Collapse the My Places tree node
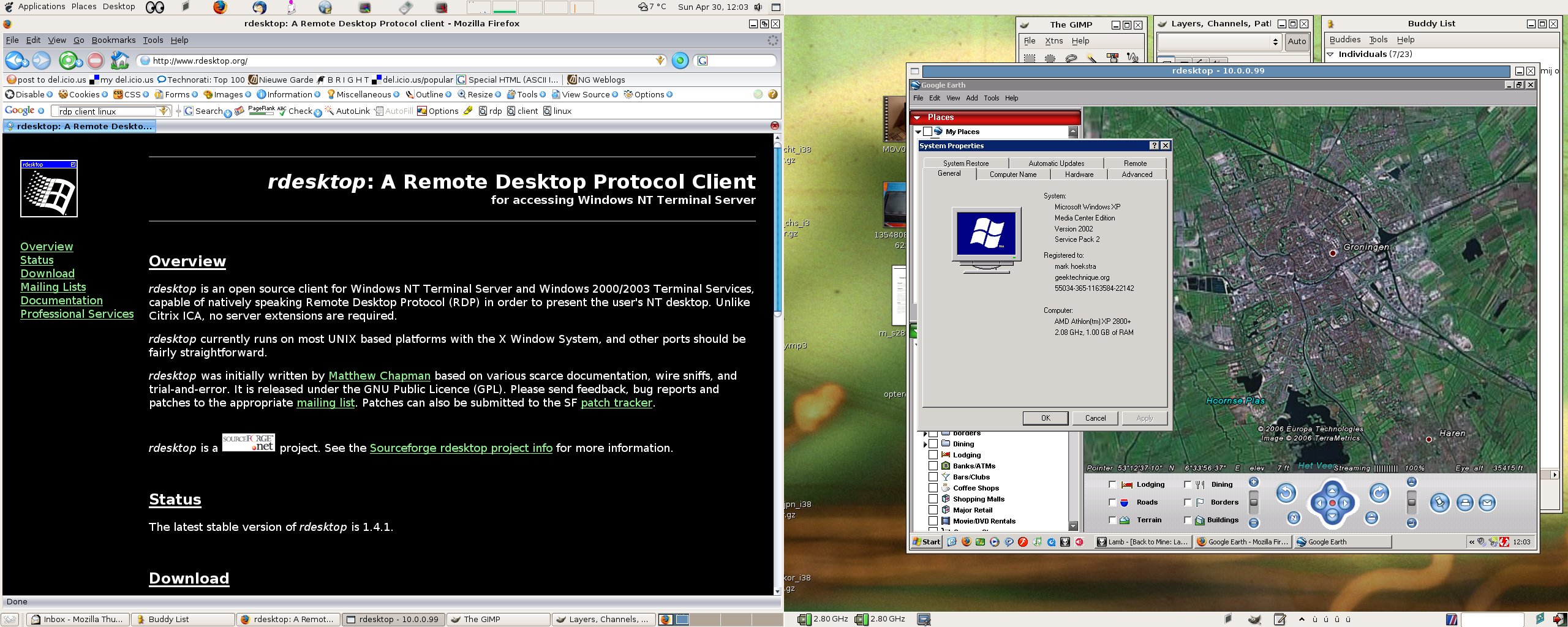 tap(918, 132)
